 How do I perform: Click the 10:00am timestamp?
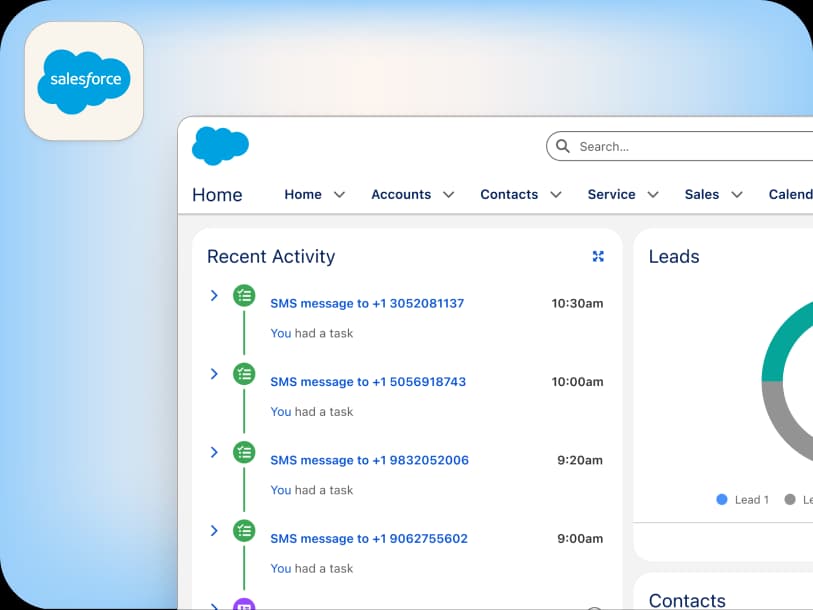[577, 382]
